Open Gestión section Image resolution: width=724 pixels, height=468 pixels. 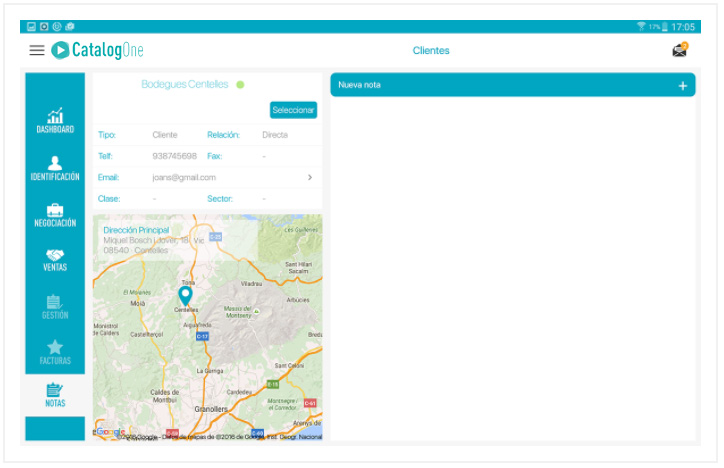[55, 307]
